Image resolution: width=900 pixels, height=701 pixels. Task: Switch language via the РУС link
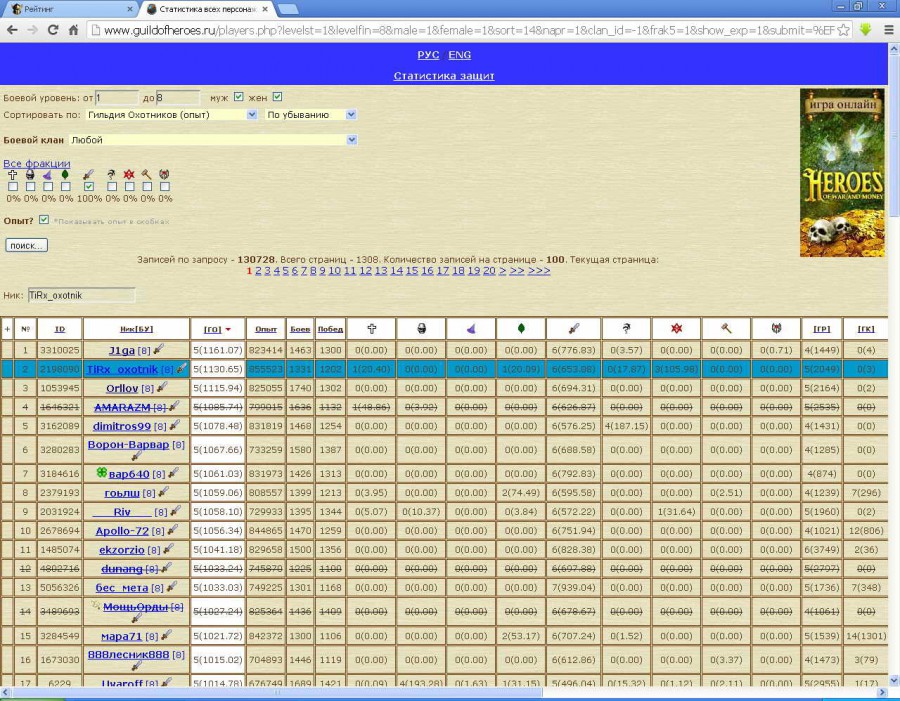(x=428, y=55)
